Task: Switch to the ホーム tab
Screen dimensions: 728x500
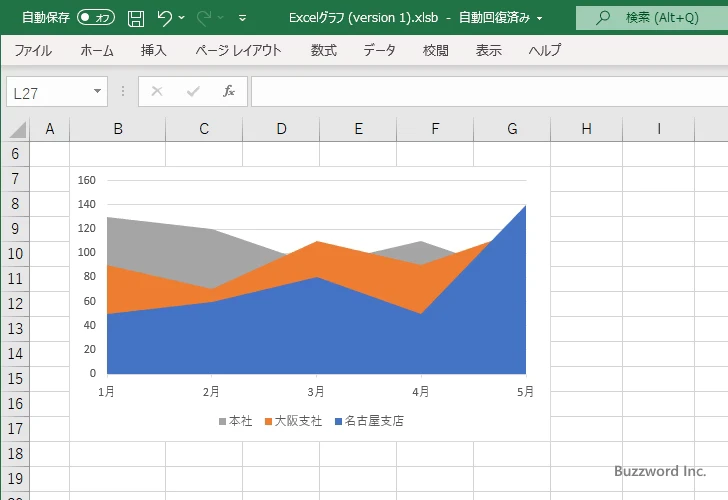Action: point(97,50)
